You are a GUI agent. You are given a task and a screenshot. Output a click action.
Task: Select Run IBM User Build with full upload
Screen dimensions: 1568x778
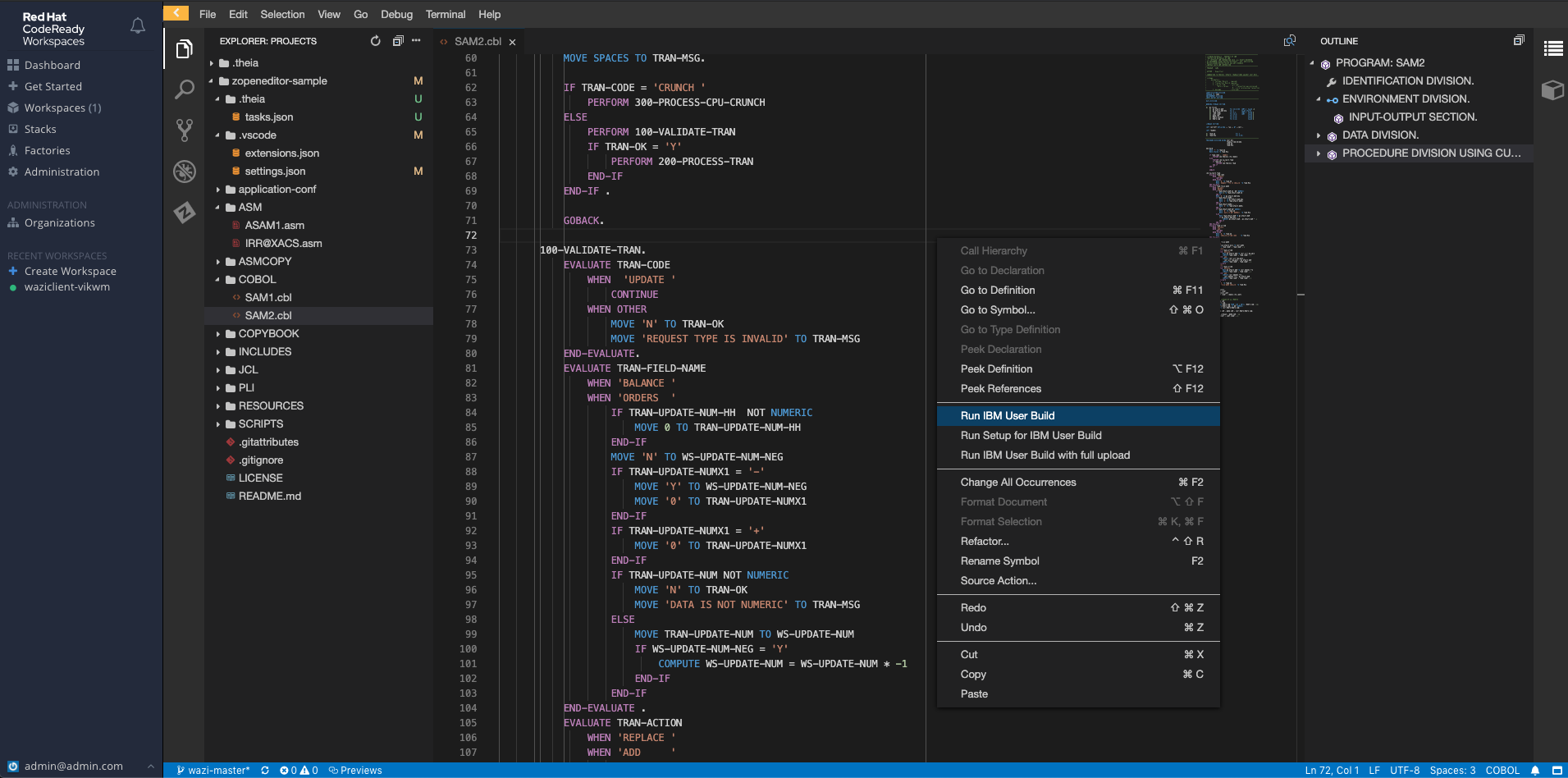click(1078, 455)
